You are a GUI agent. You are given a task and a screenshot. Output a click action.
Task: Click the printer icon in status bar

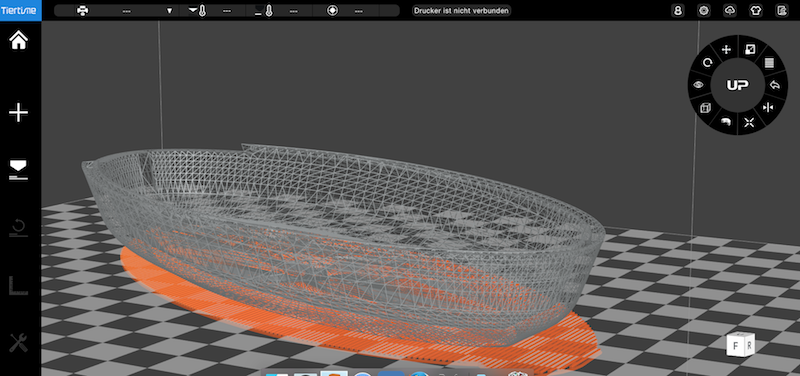[x=82, y=10]
